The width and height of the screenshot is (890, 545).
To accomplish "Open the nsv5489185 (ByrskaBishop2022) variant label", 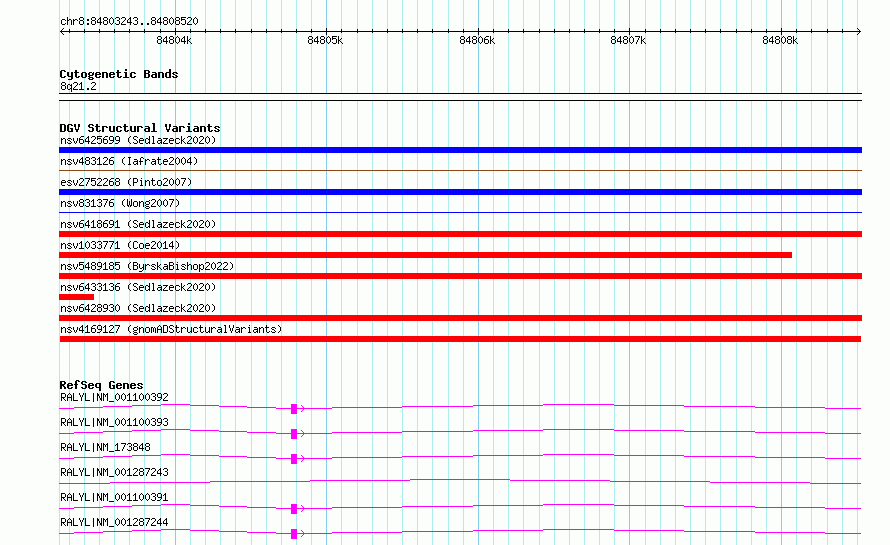I will pyautogui.click(x=147, y=266).
